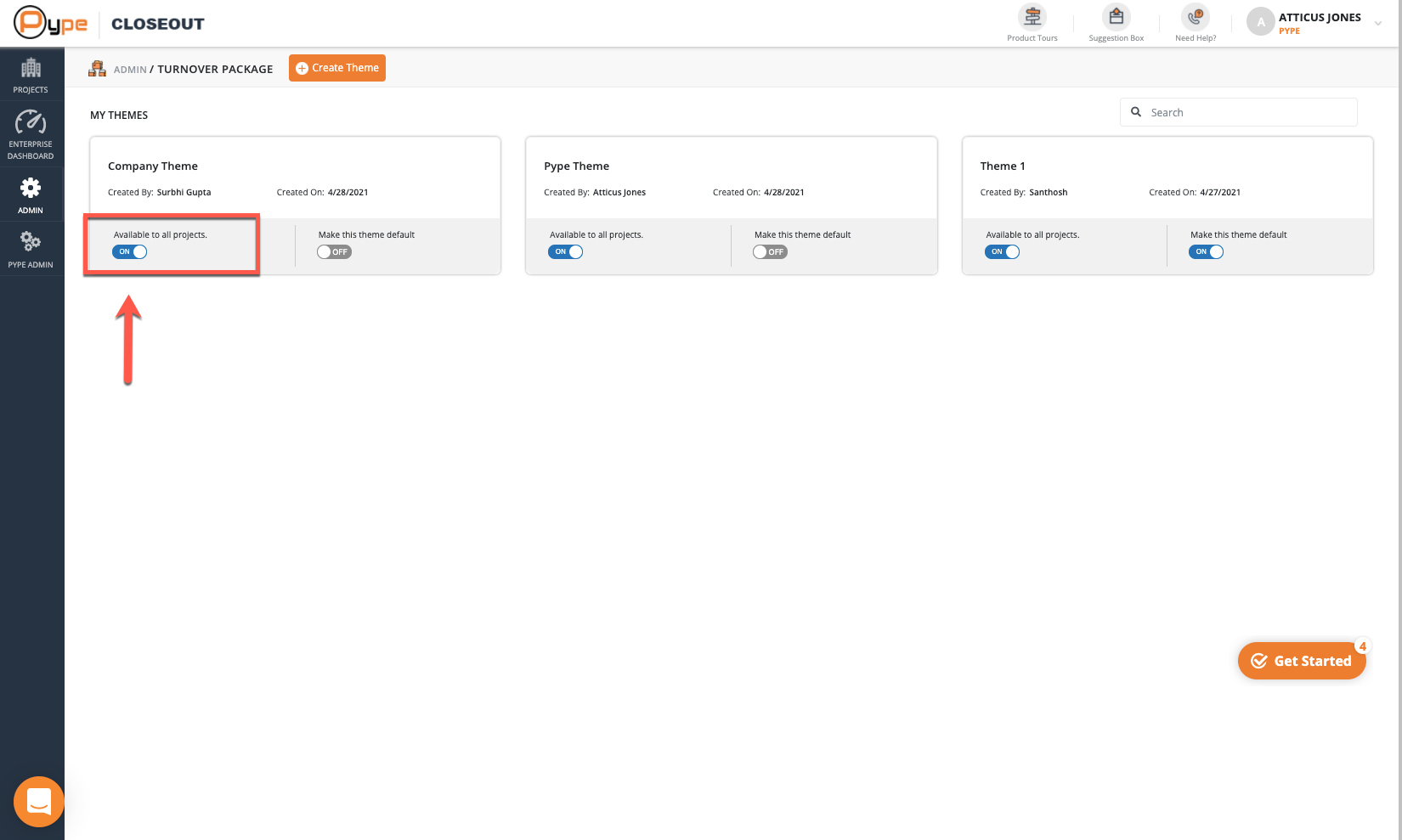Click the Atticus Jones user name
The width and height of the screenshot is (1402, 840).
1320,18
